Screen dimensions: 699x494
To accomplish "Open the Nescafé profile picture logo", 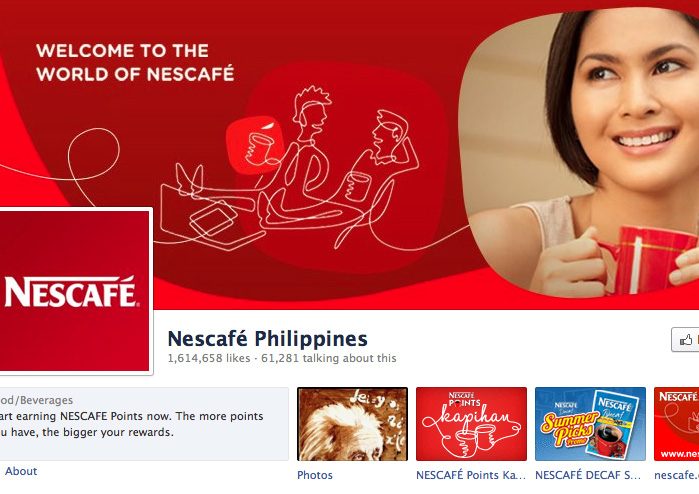I will (75, 291).
